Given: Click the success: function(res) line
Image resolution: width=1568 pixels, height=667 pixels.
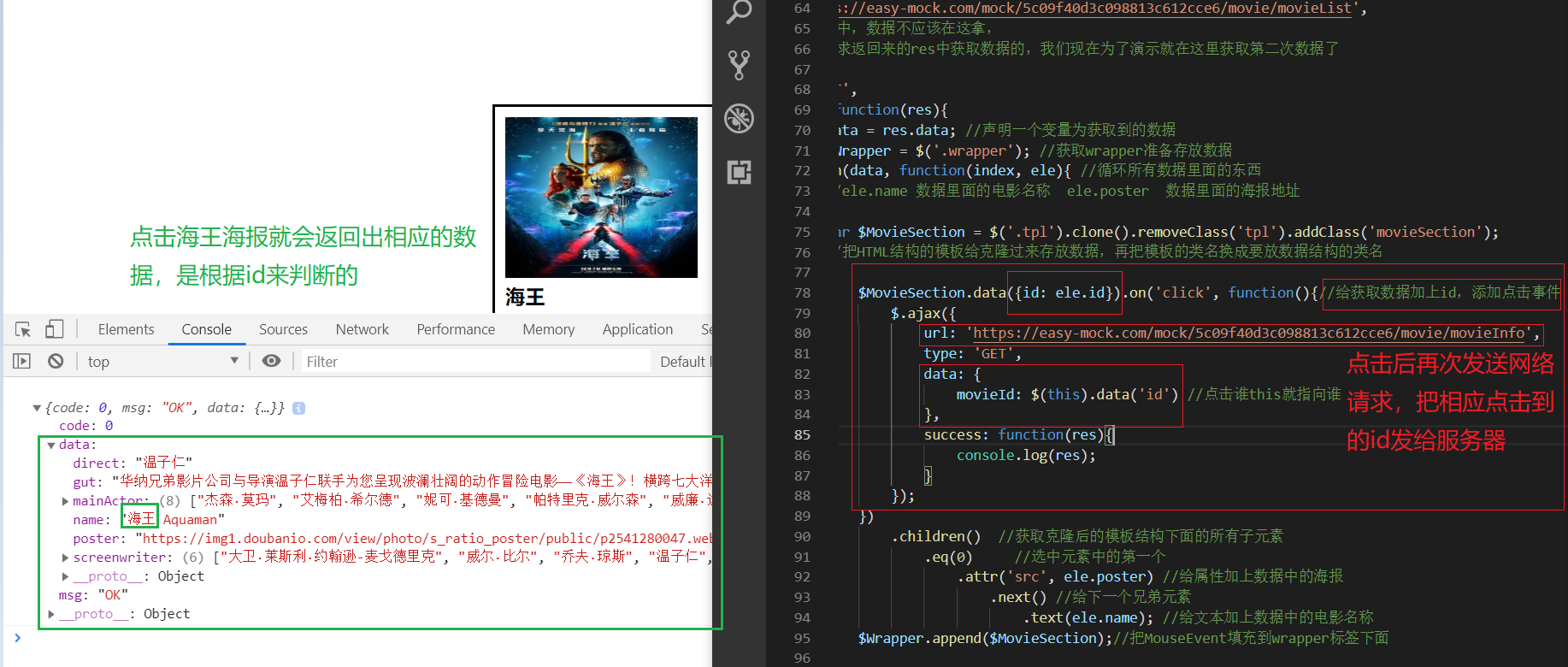Looking at the screenshot, I should pyautogui.click(x=1019, y=434).
